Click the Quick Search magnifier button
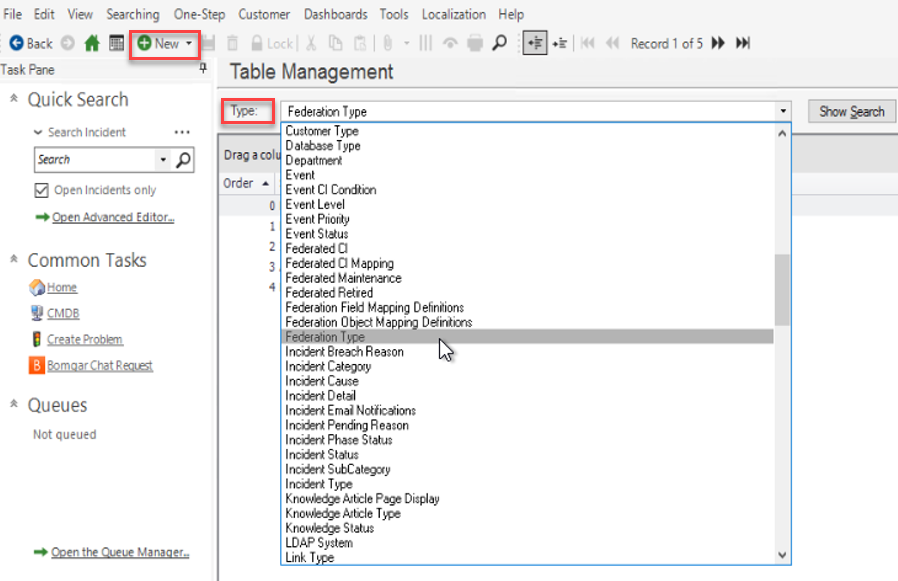 [x=184, y=160]
